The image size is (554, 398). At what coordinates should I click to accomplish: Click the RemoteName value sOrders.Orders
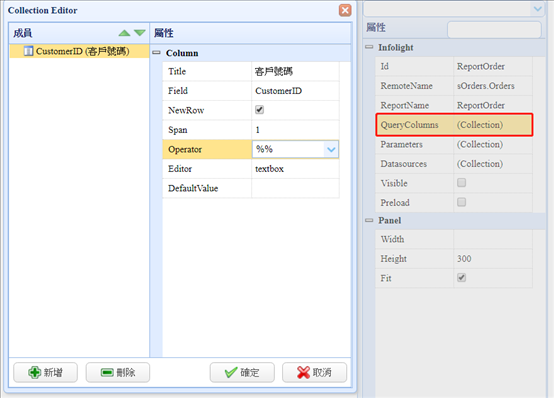[485, 86]
